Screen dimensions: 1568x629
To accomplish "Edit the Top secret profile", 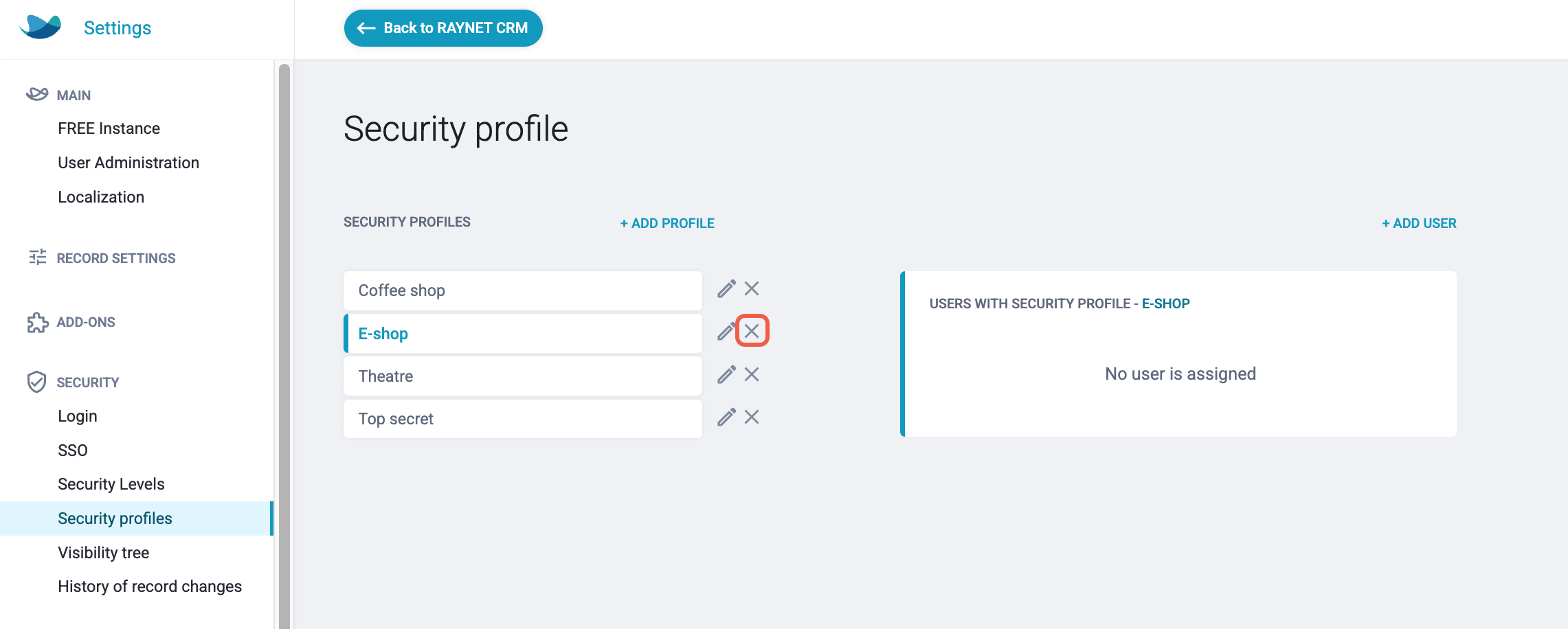I will tap(726, 418).
